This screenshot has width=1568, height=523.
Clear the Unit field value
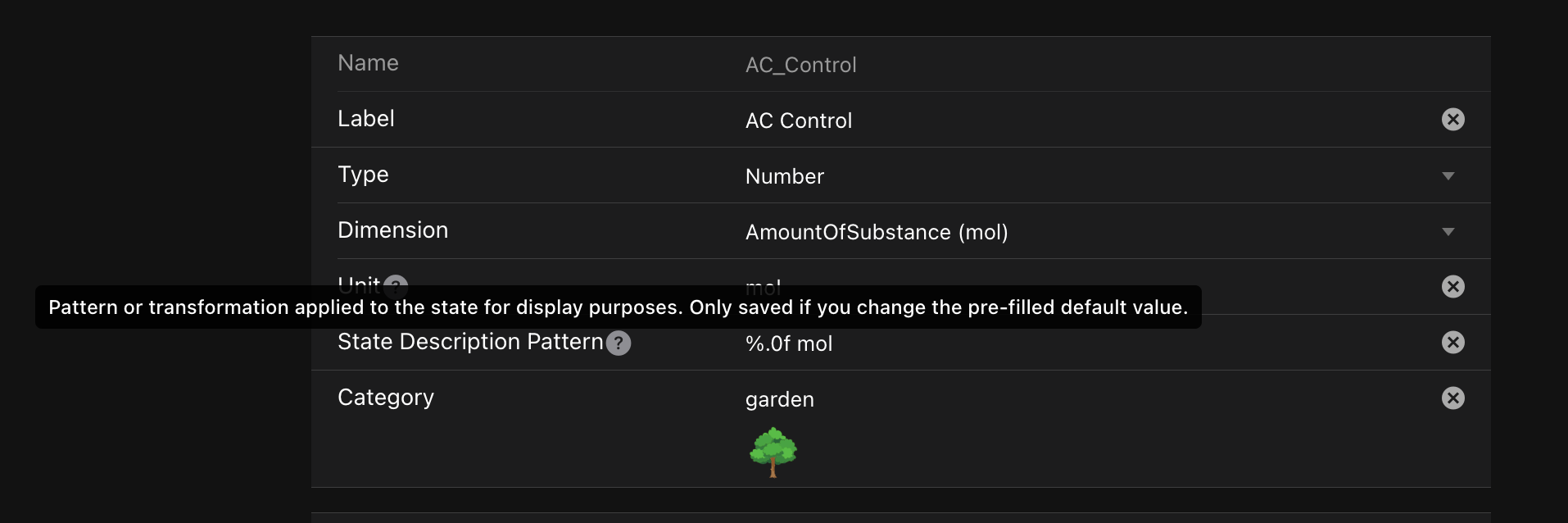[1452, 286]
